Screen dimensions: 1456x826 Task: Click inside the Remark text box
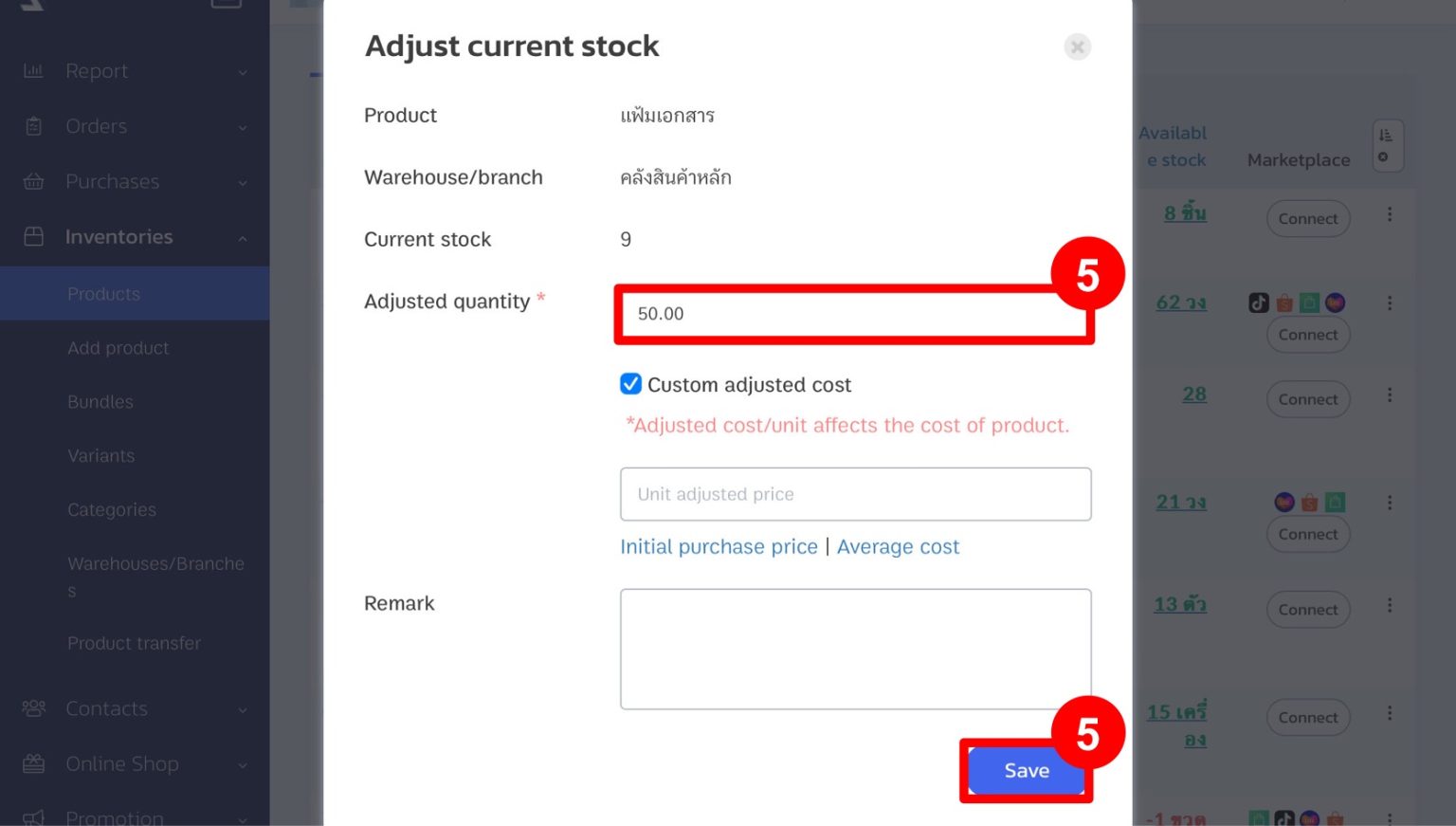click(854, 649)
